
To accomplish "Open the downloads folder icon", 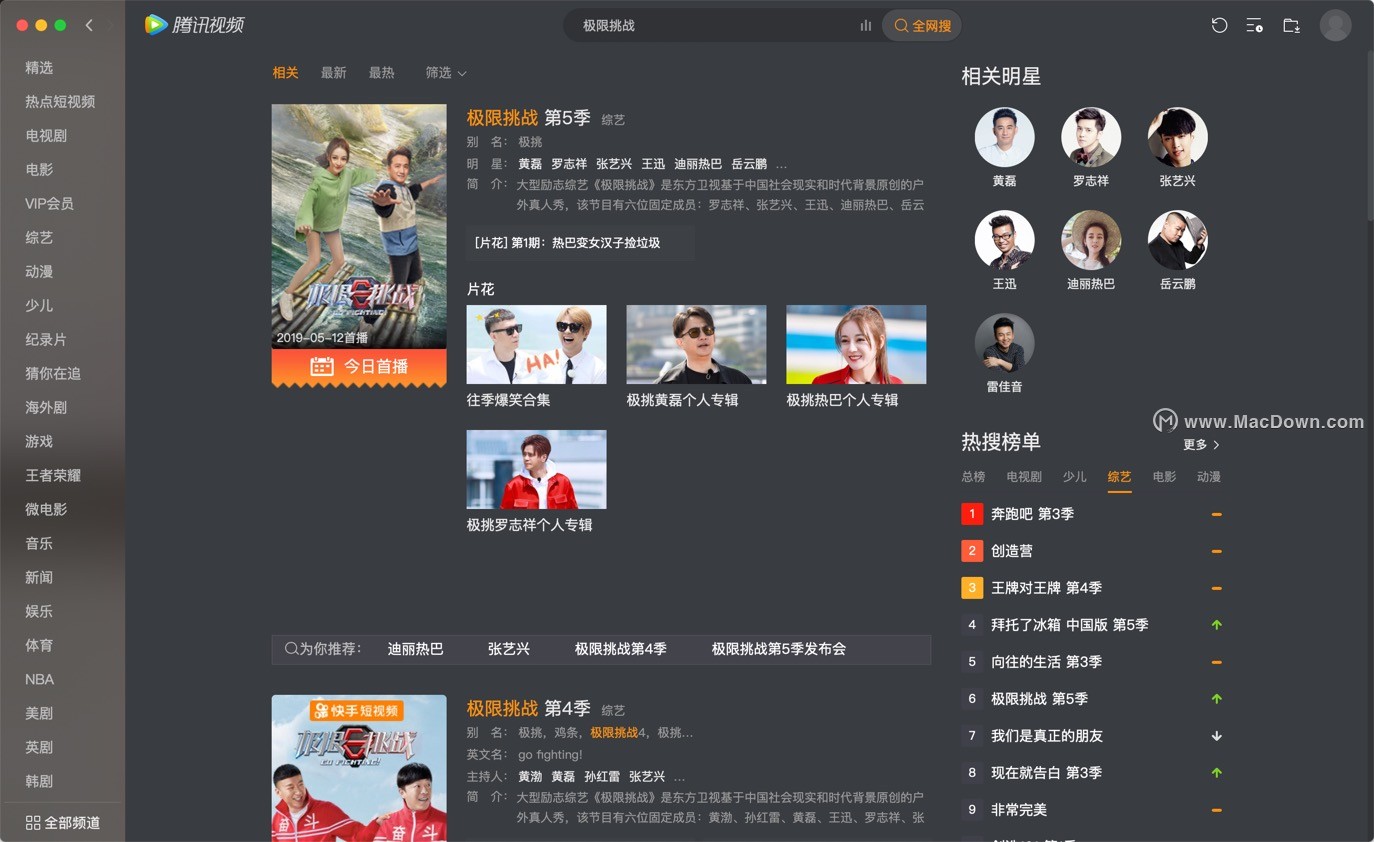I will 1291,25.
